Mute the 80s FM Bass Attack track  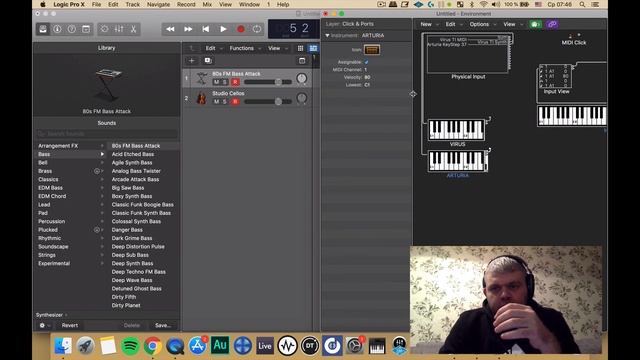pos(216,82)
